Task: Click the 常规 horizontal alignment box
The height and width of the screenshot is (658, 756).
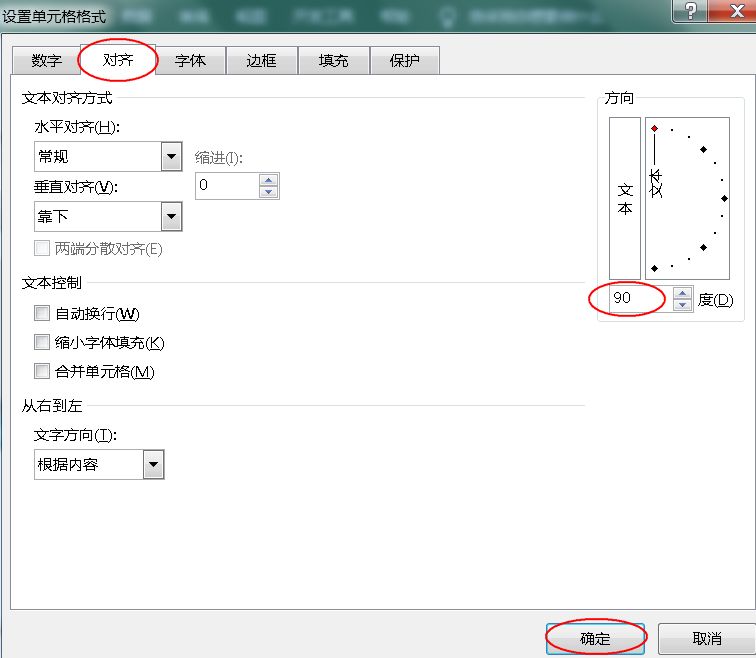Action: (x=98, y=157)
